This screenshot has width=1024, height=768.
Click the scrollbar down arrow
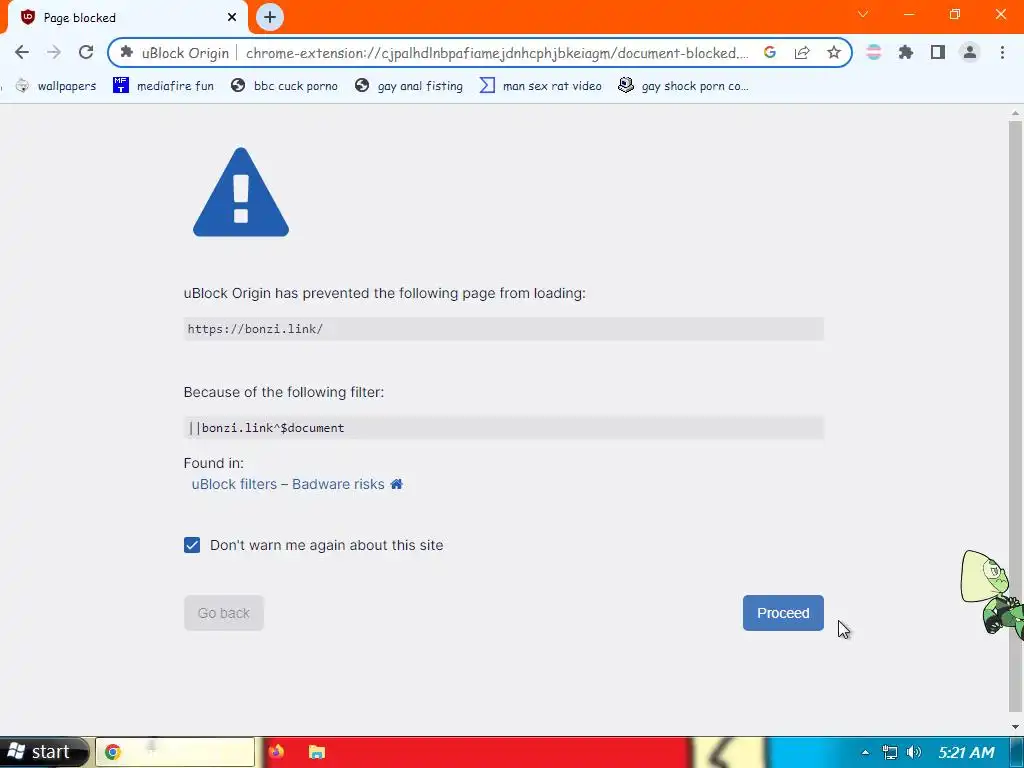coord(1016,726)
